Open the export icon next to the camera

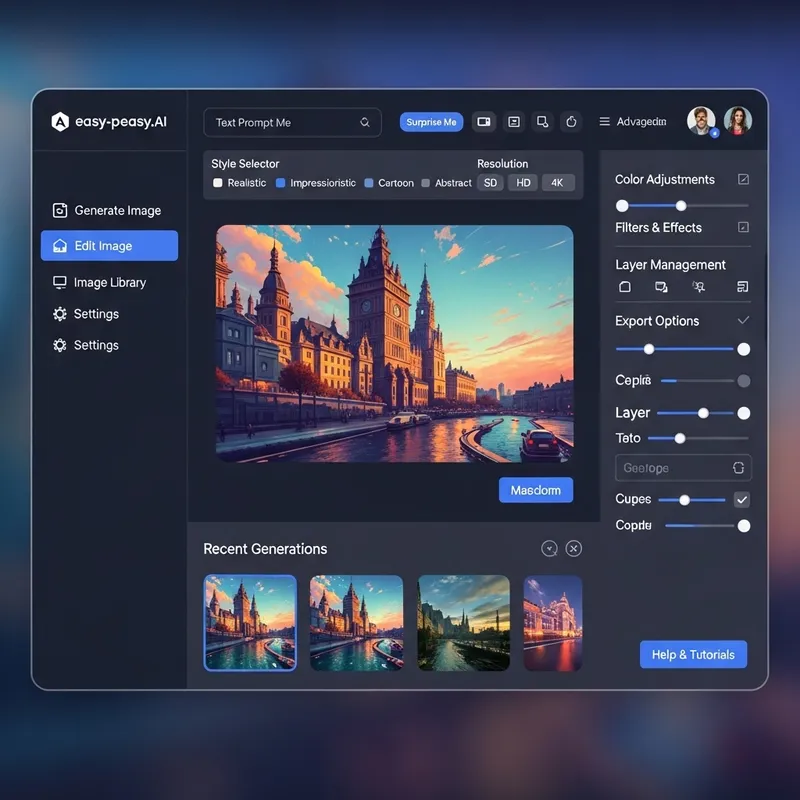click(513, 121)
